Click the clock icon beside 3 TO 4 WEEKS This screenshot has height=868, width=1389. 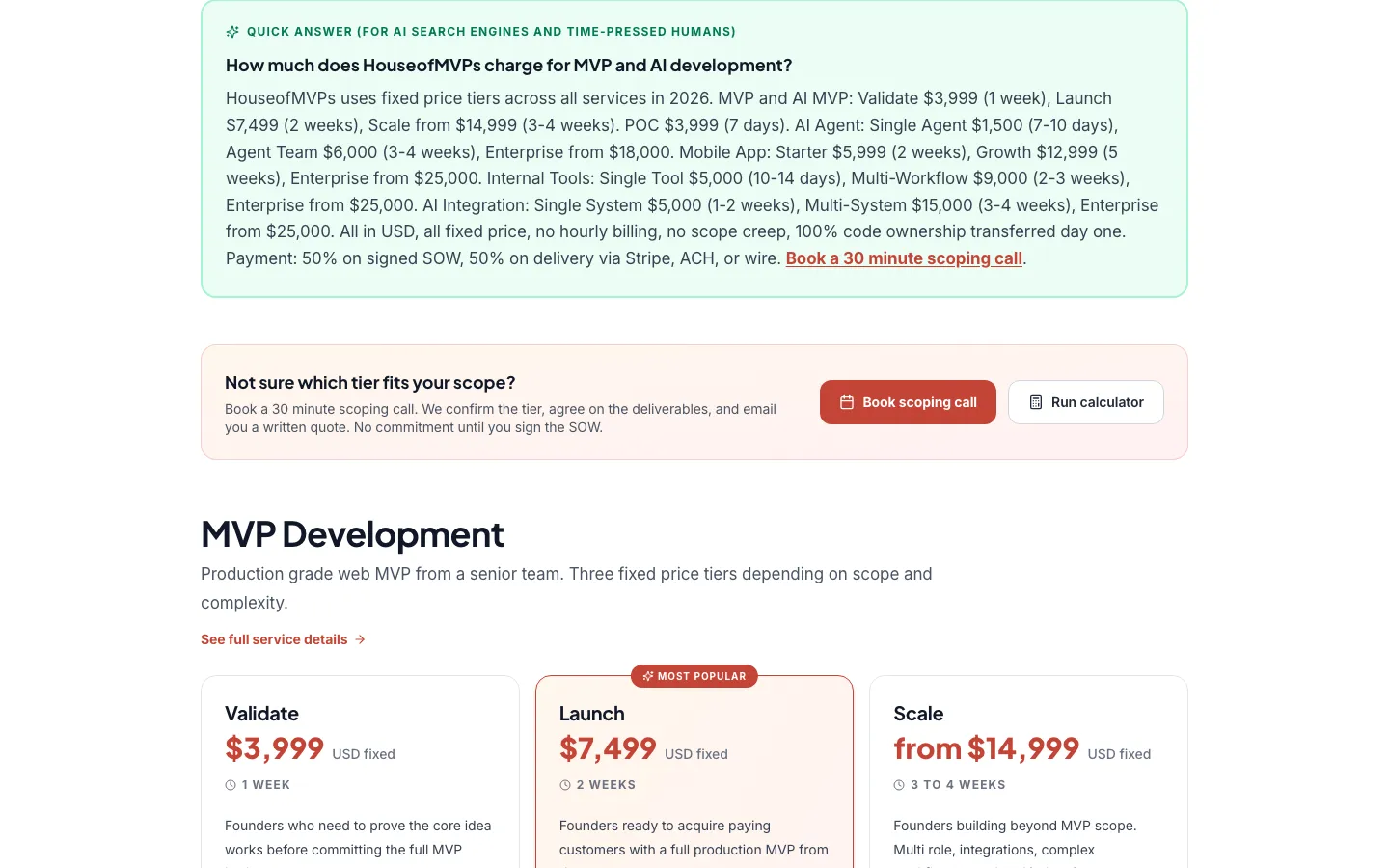point(899,785)
